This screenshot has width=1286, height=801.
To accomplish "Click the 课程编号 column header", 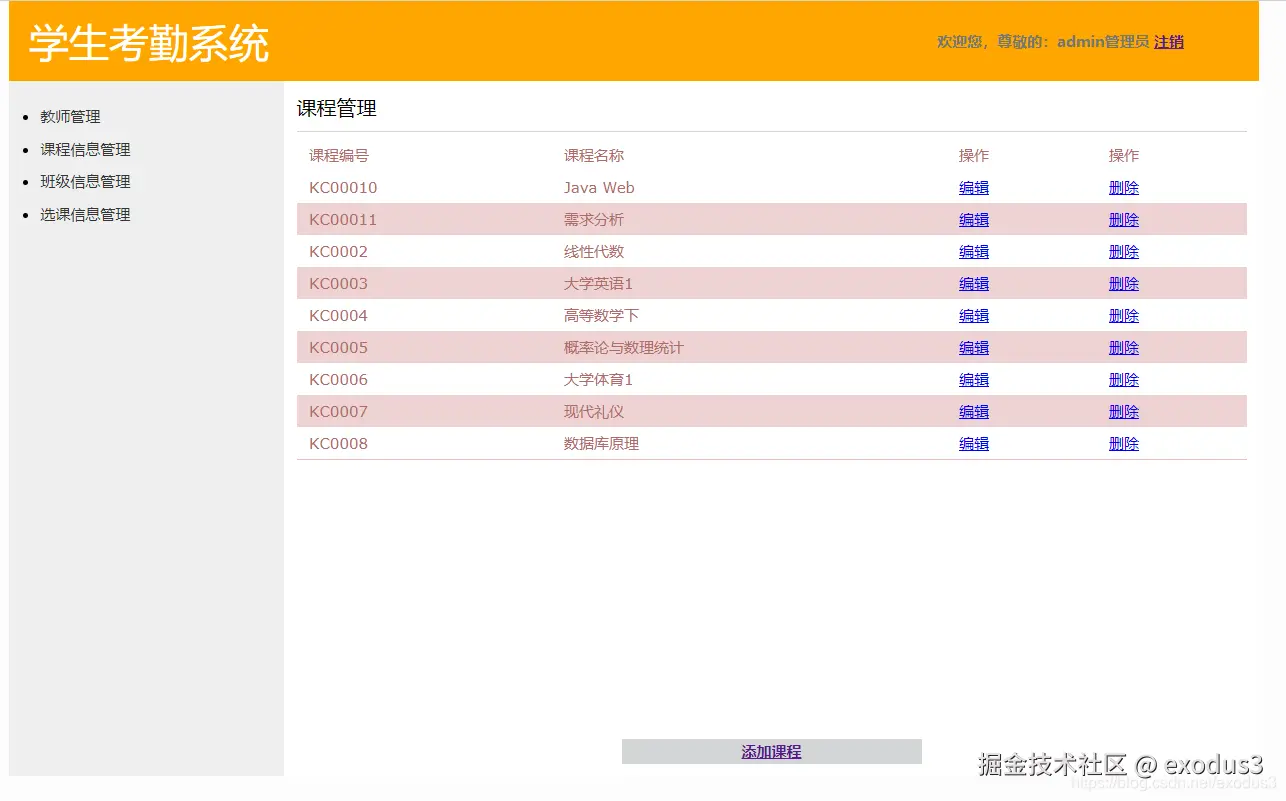I will point(339,156).
